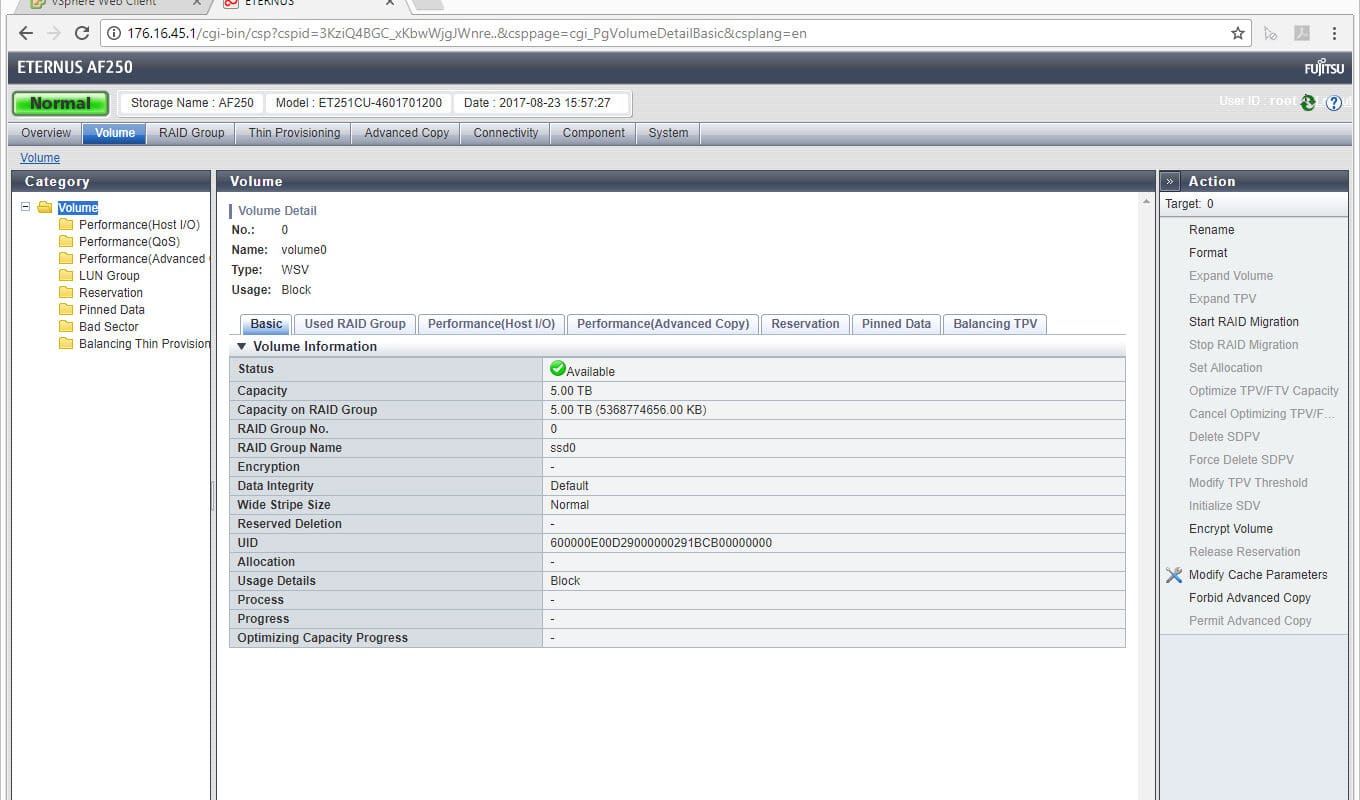Open the System tab
This screenshot has width=1360, height=800.
point(668,133)
